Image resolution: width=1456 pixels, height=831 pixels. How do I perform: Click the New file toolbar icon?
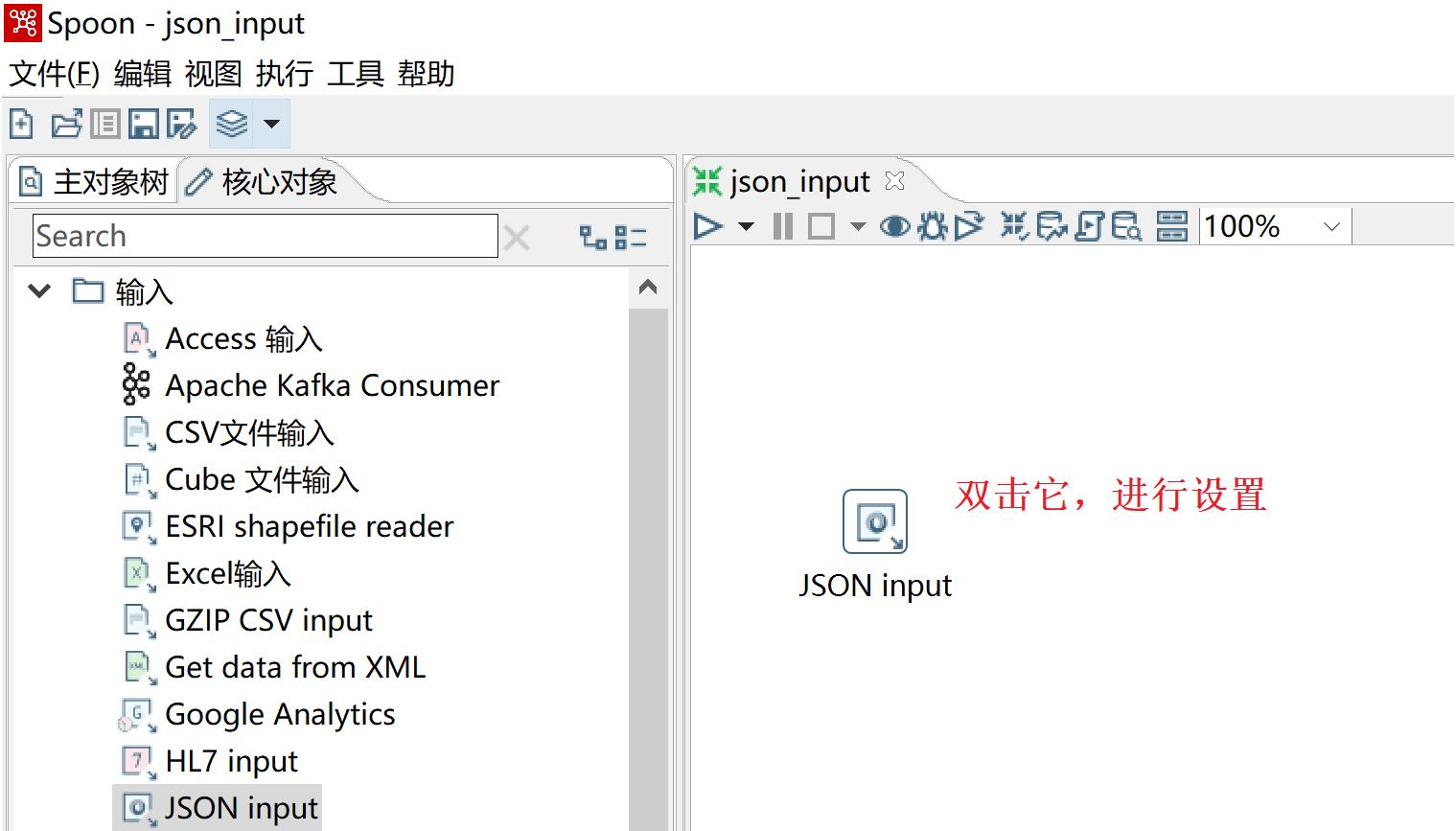click(21, 124)
